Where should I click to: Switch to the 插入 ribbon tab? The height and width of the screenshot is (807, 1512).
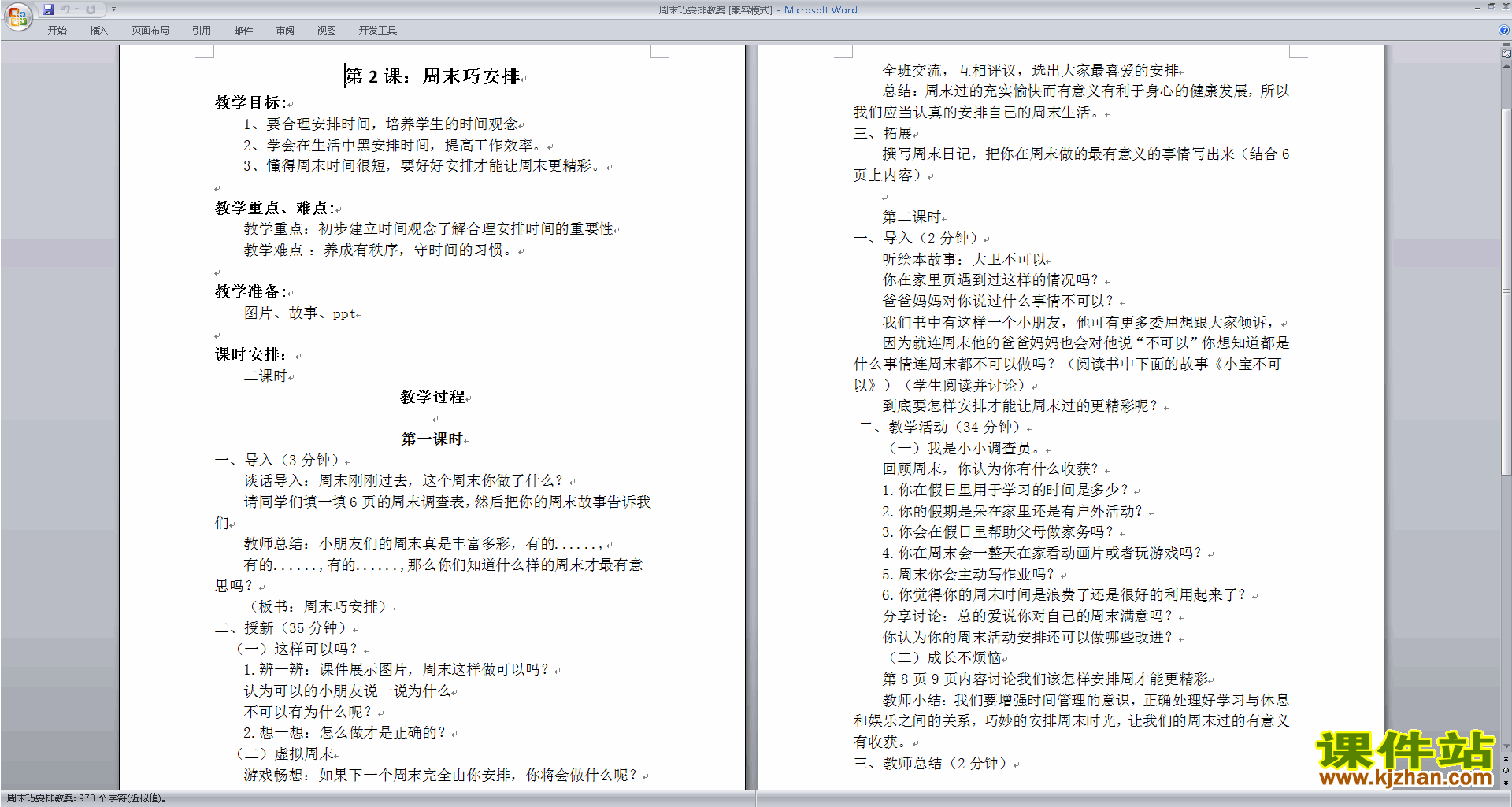[98, 31]
